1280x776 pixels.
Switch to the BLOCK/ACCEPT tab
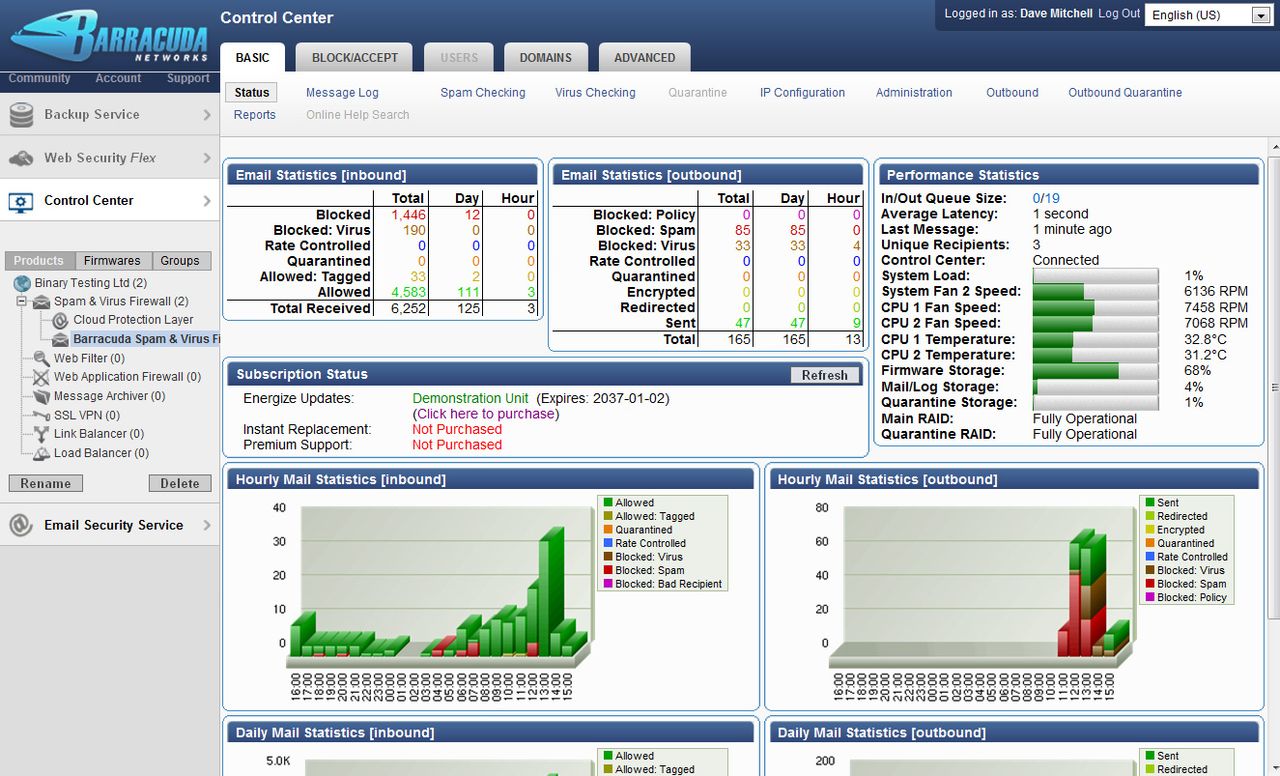[x=355, y=57]
